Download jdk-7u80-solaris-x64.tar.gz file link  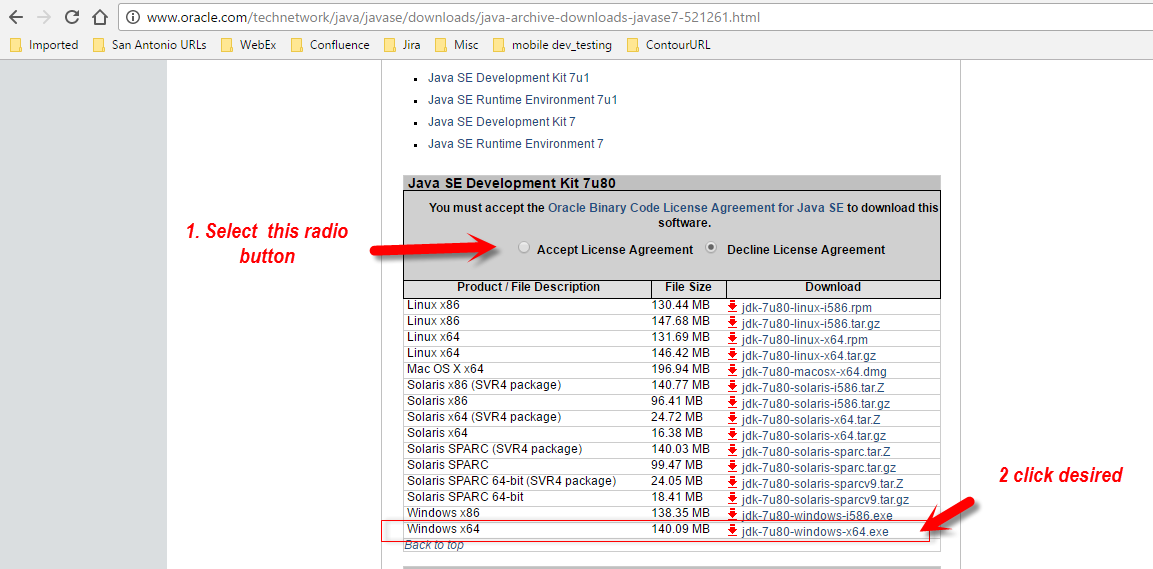coord(814,436)
